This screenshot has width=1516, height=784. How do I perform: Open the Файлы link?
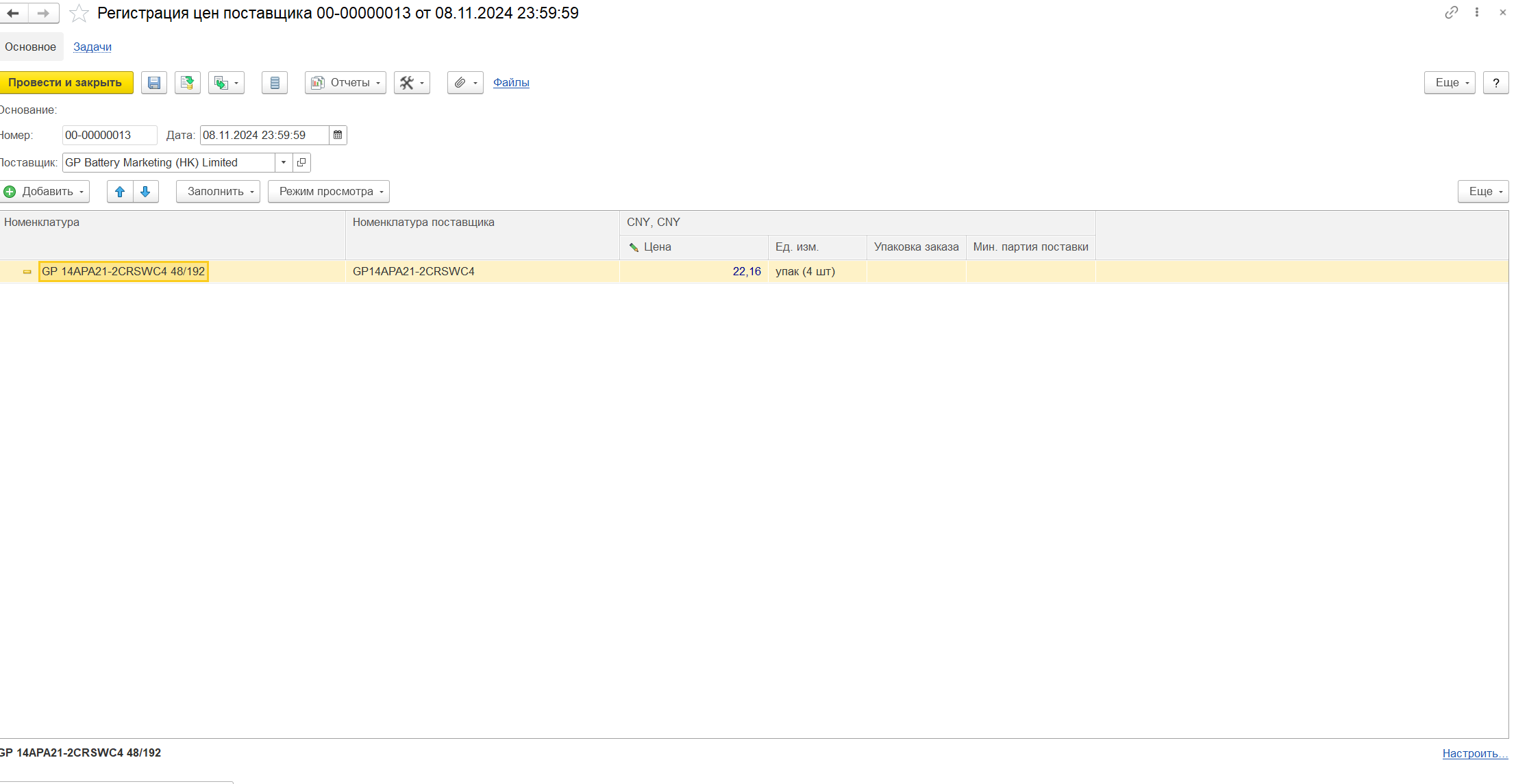511,82
